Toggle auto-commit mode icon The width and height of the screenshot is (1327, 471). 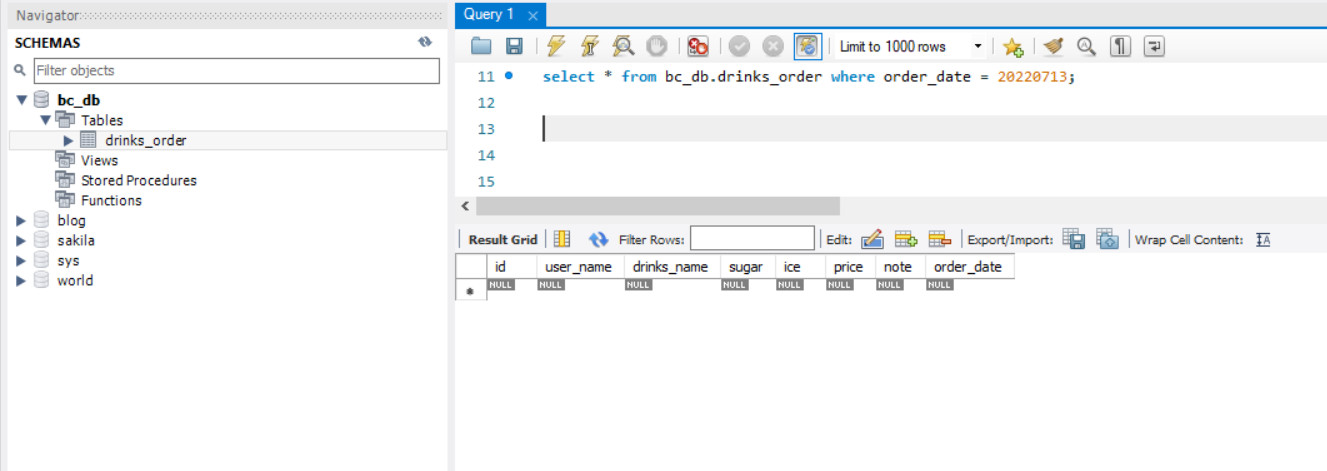[x=807, y=46]
